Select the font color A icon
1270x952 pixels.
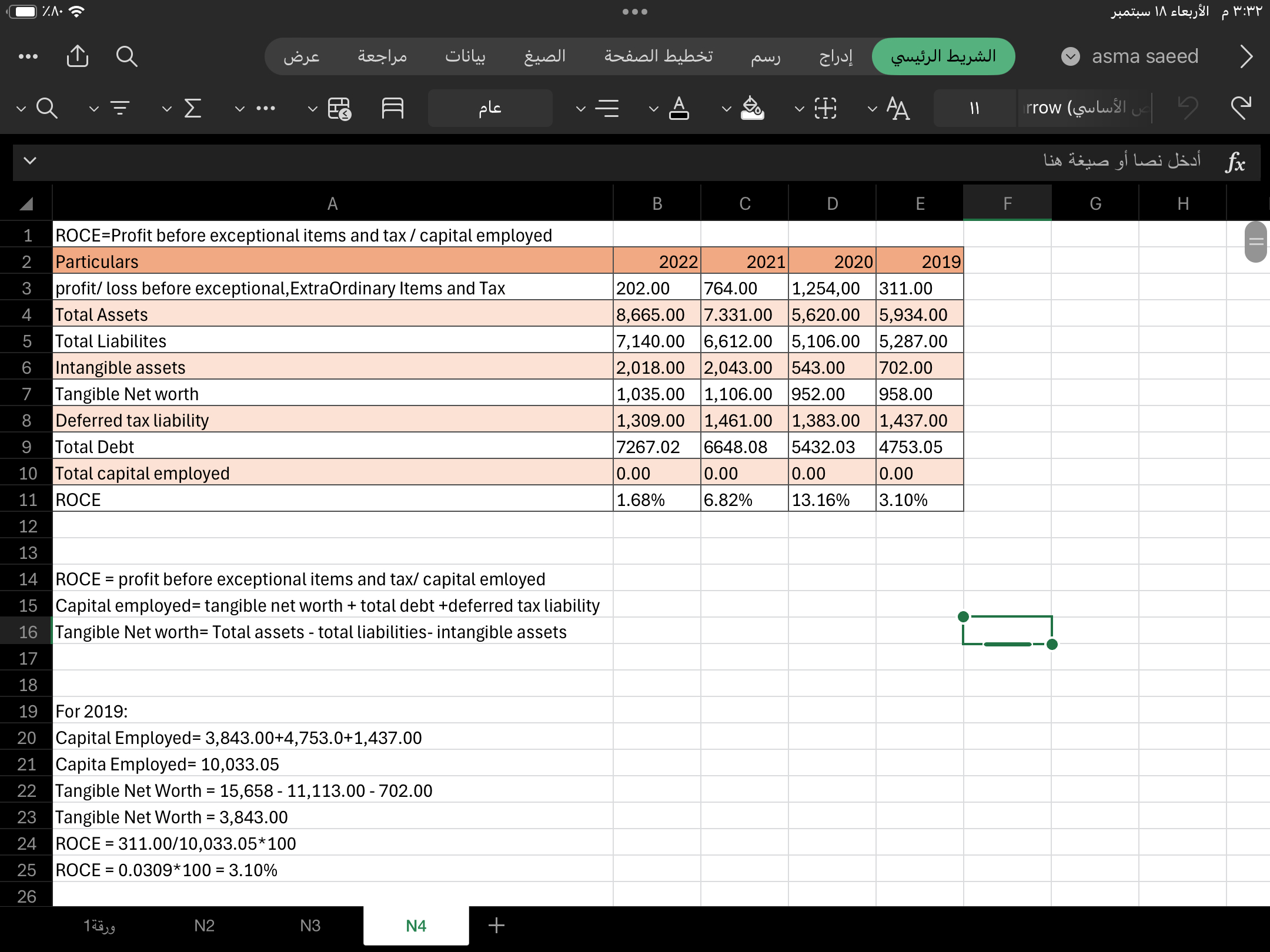(x=679, y=108)
